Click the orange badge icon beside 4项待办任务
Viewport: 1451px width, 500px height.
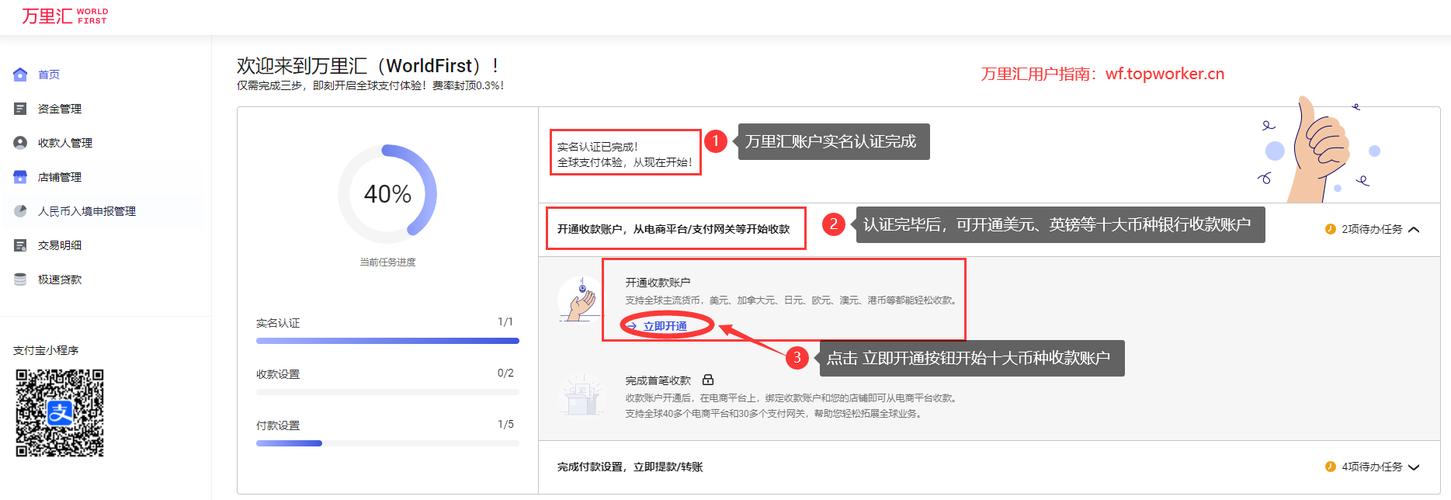point(1330,467)
